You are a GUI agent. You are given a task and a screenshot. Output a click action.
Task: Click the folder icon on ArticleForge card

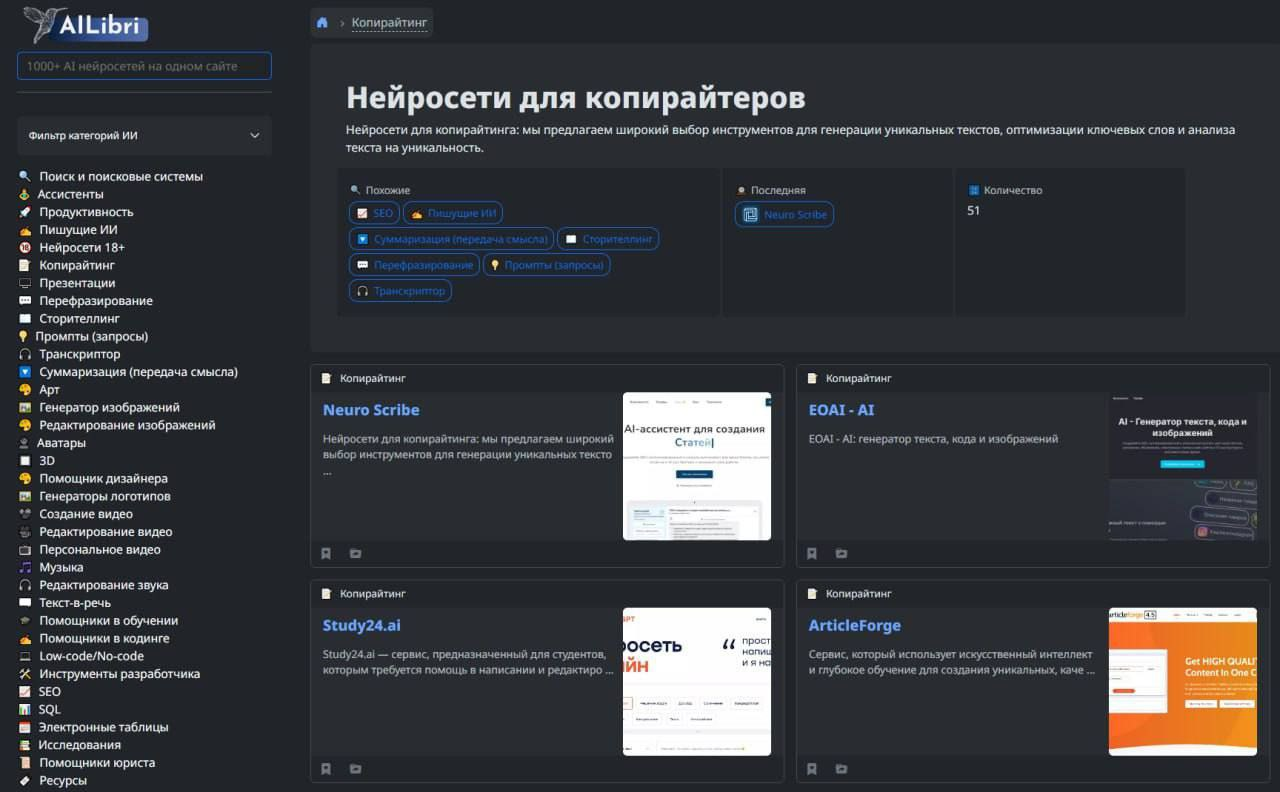point(841,769)
